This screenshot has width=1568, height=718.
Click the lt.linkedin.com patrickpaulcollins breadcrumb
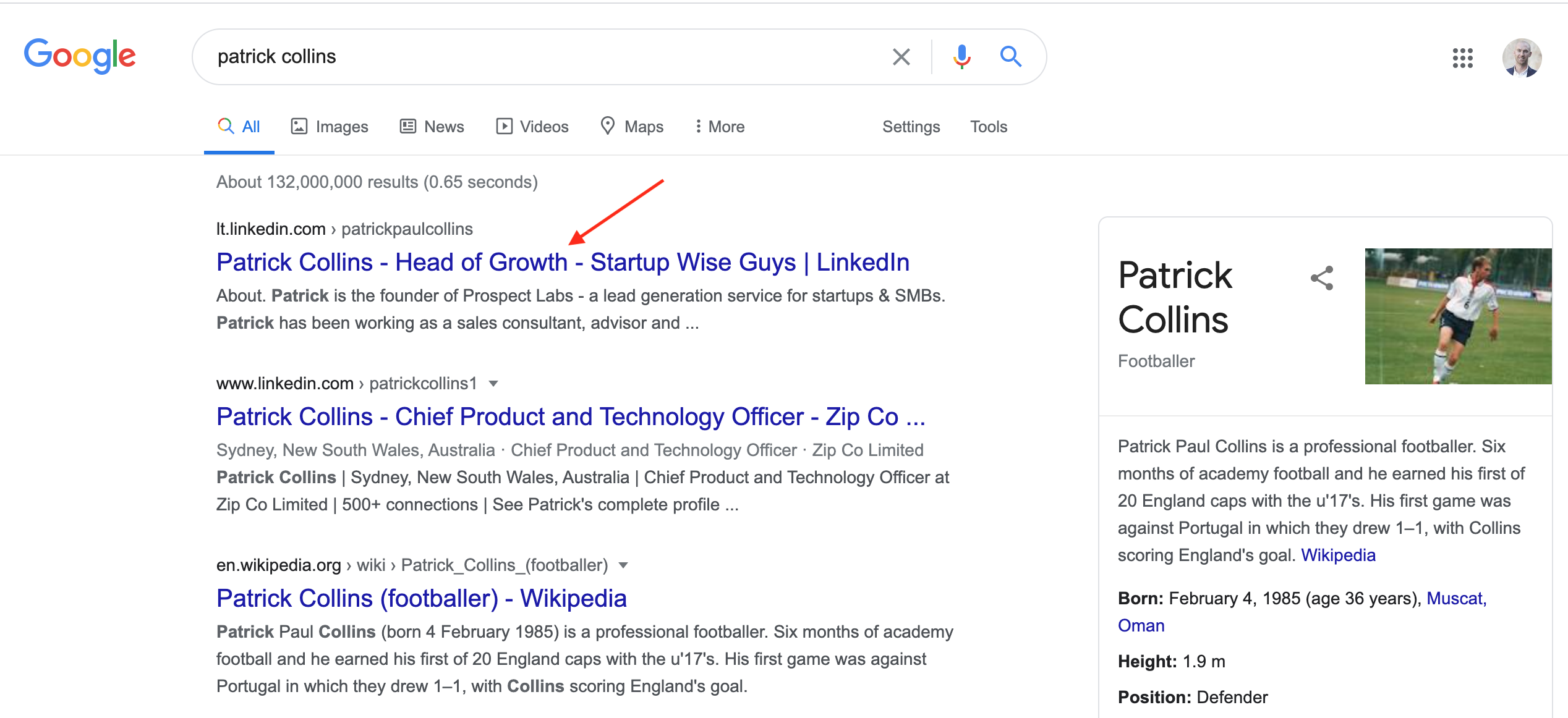(x=344, y=229)
